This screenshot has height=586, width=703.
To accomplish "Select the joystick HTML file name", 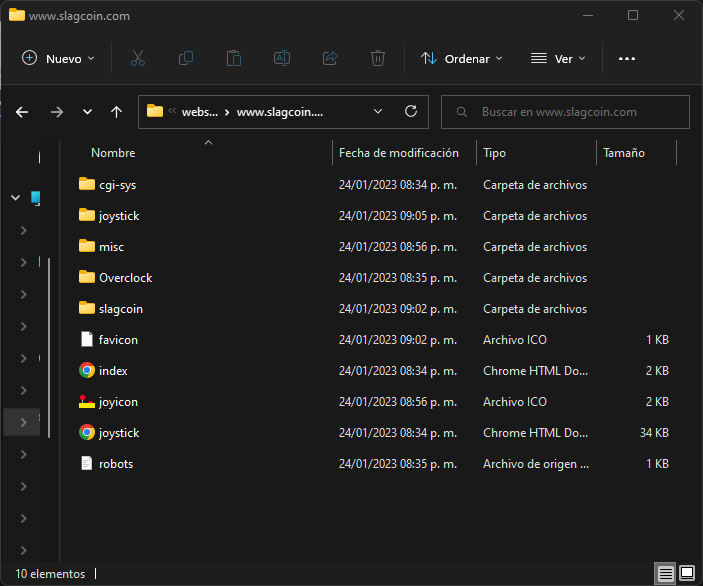I will [119, 433].
